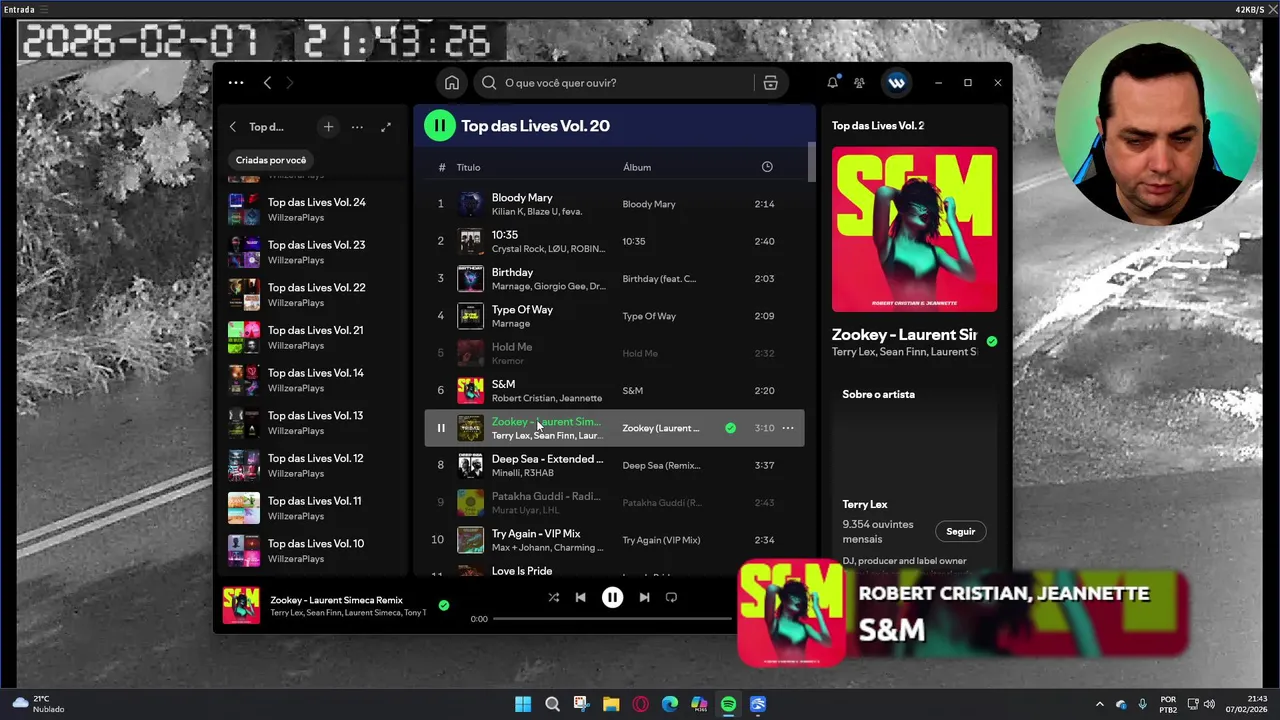Screen dimensions: 1280x720
Task: Click track list scrollbar
Action: click(x=811, y=160)
